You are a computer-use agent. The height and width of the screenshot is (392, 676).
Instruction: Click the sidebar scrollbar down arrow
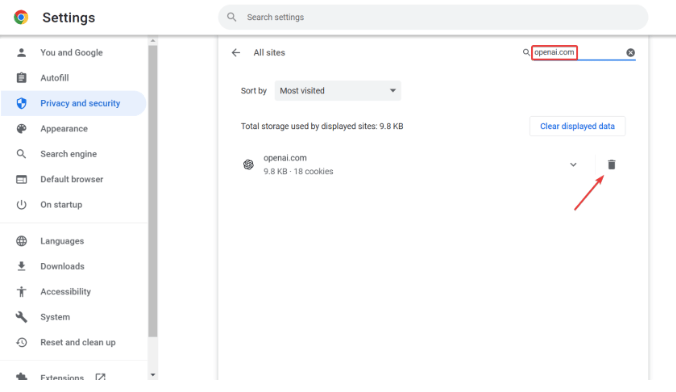click(x=153, y=375)
